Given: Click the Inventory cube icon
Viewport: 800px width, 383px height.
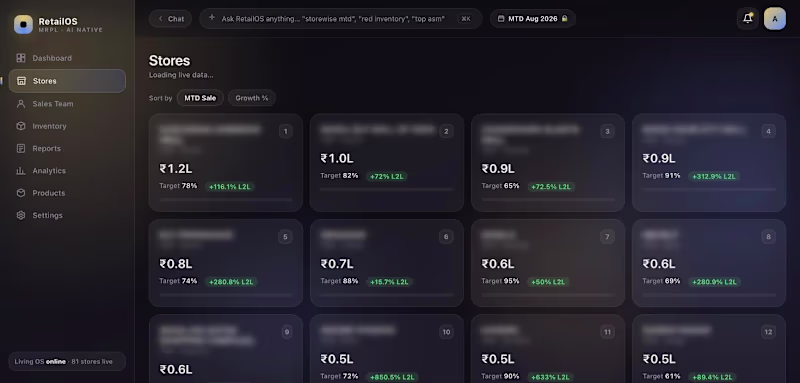Looking at the screenshot, I should tap(21, 126).
